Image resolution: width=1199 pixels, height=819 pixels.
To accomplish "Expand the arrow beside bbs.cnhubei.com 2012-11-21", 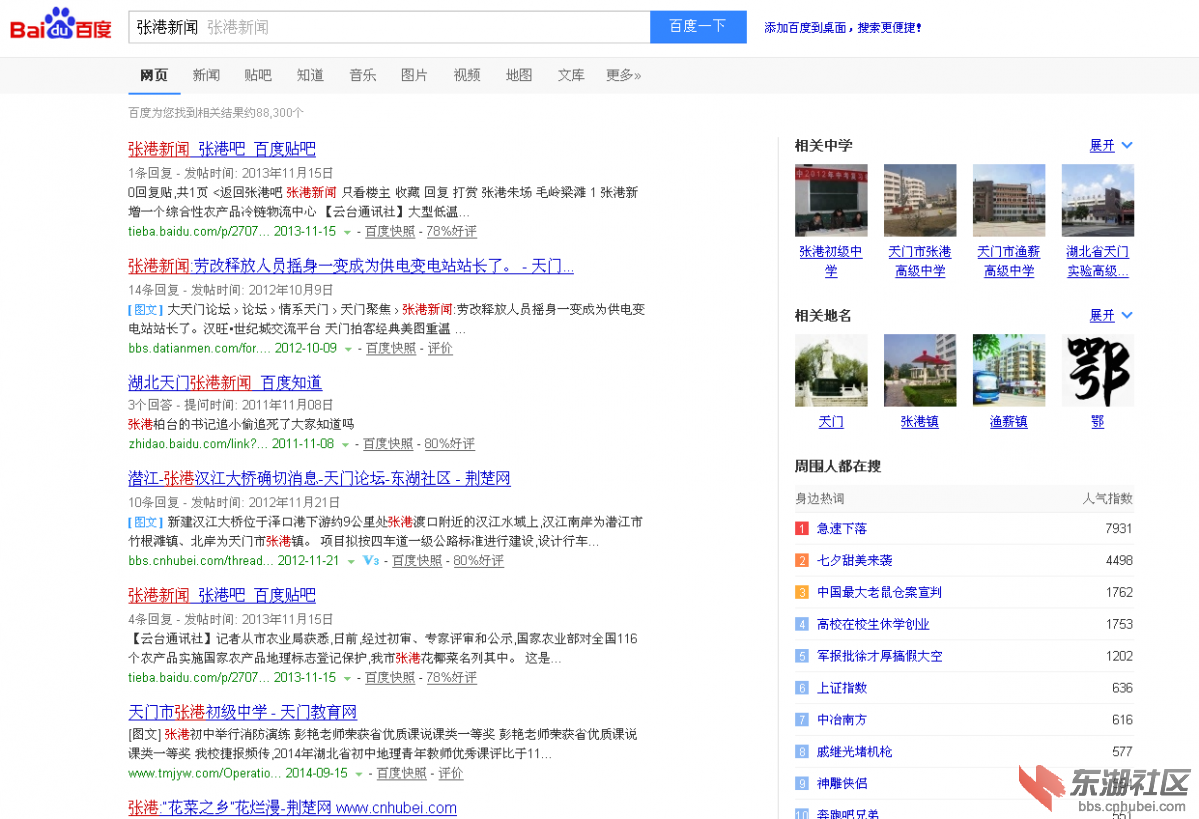I will click(x=351, y=561).
